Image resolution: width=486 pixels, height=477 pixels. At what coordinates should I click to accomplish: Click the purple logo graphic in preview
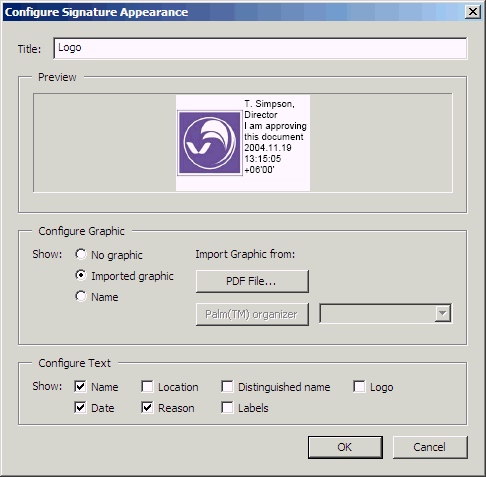210,143
